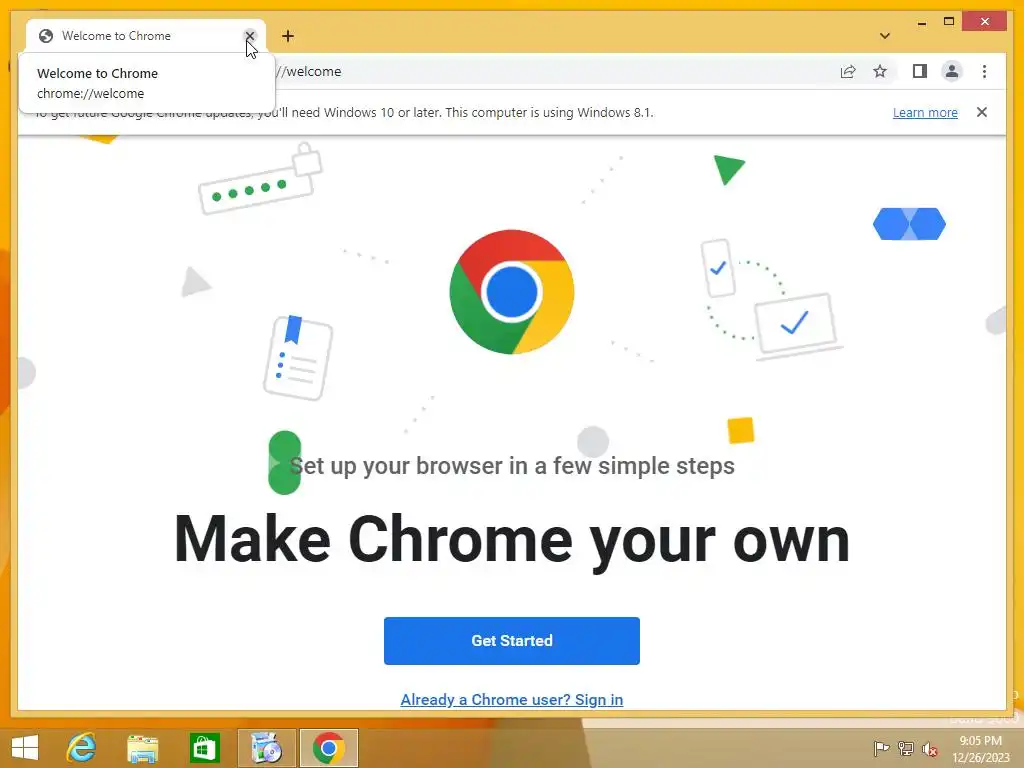Launch Internet Explorer from taskbar
Viewport: 1024px width, 768px height.
point(82,748)
